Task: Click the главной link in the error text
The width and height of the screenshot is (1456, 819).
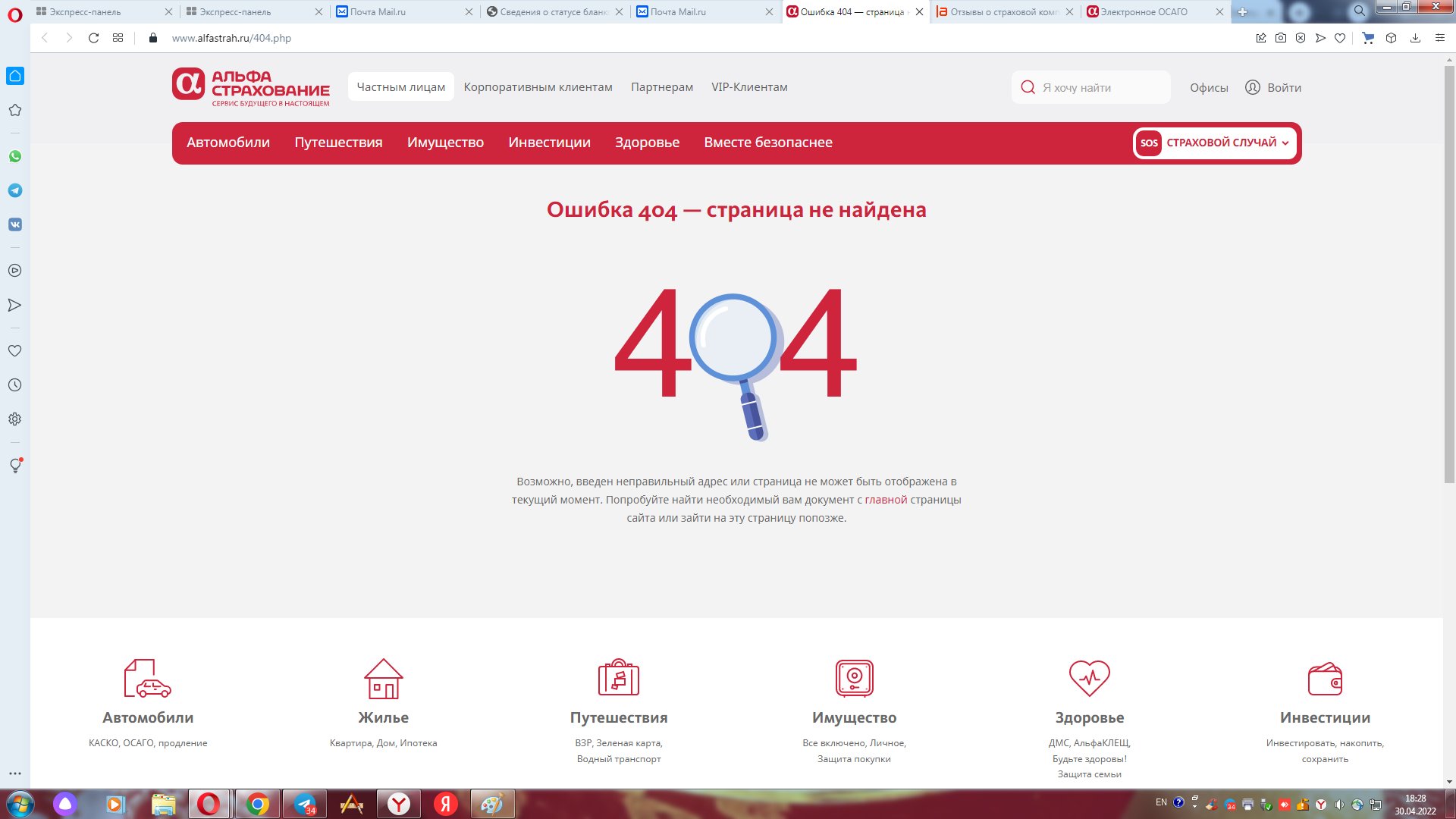Action: click(x=886, y=500)
